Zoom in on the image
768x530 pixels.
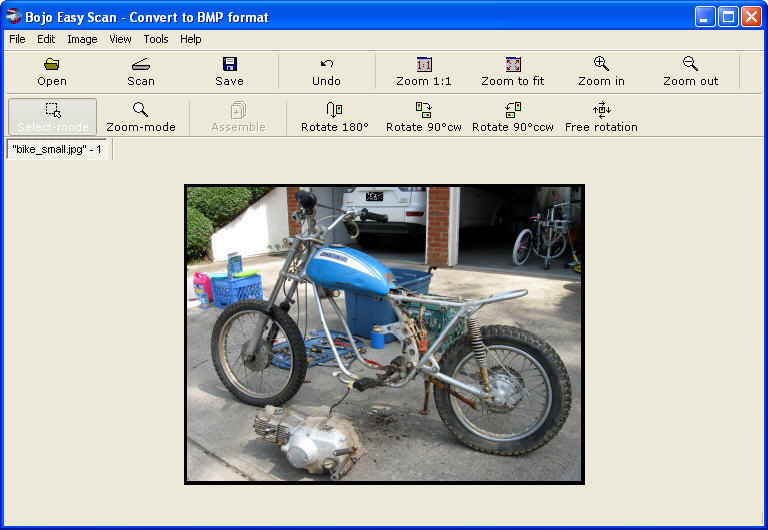[x=601, y=72]
